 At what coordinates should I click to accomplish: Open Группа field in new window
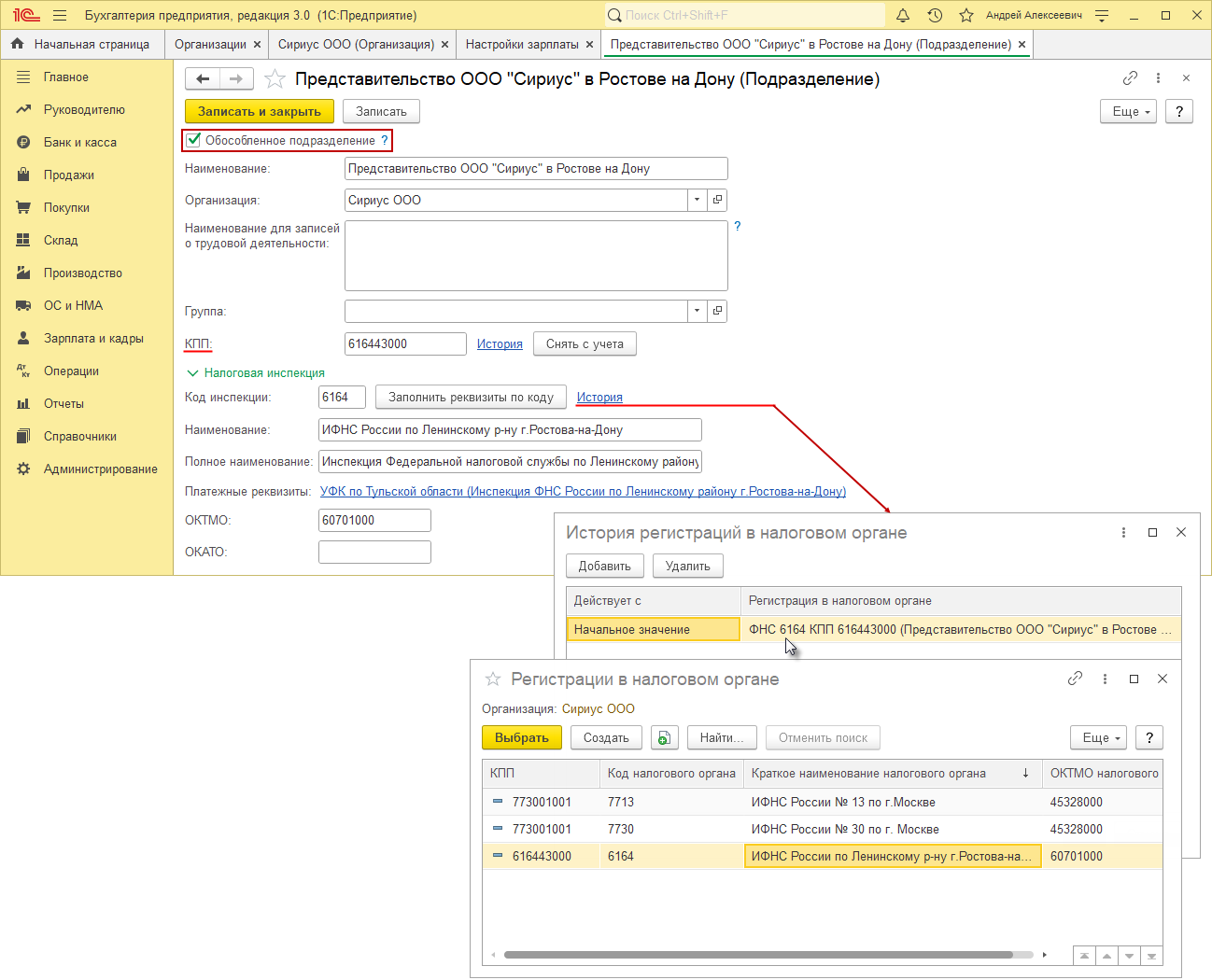tap(717, 311)
